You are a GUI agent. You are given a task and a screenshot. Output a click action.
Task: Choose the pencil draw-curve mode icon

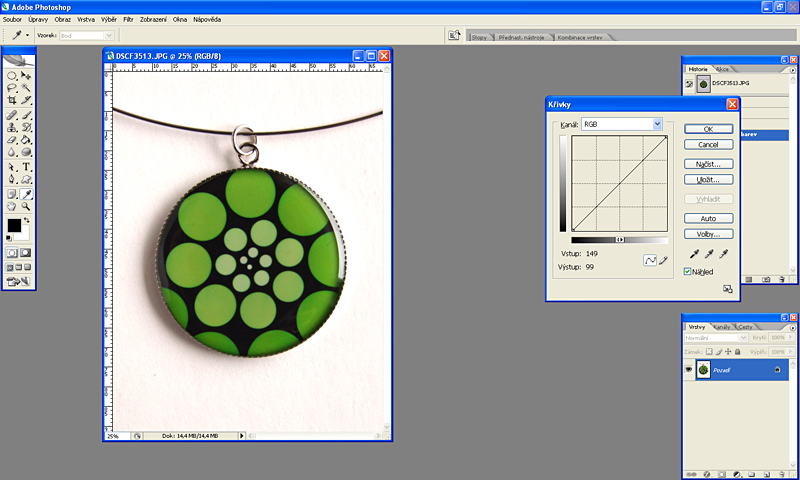pyautogui.click(x=662, y=260)
